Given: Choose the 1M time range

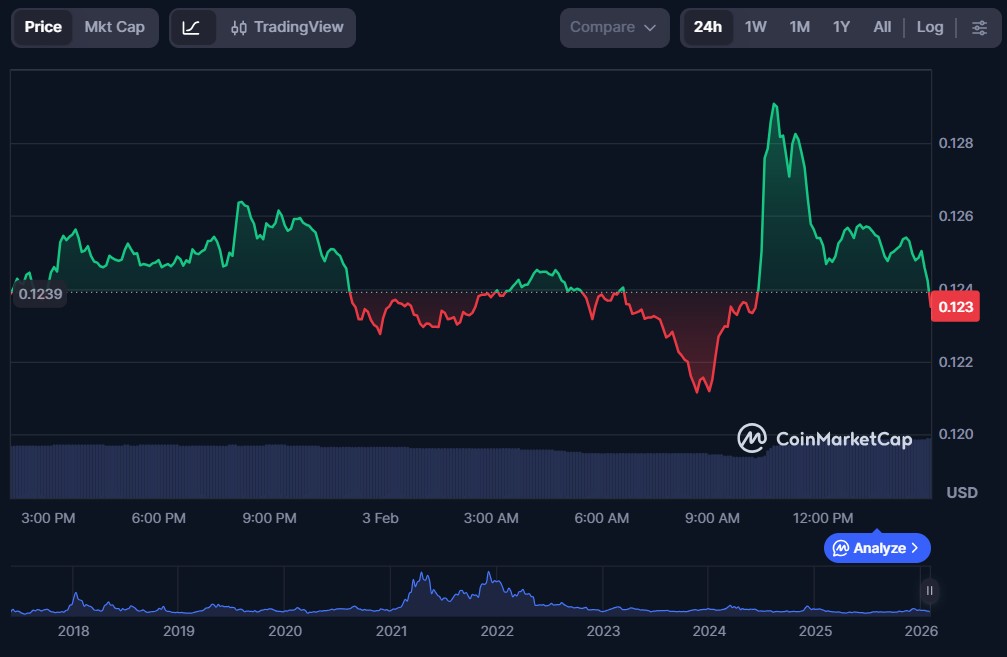Looking at the screenshot, I should click(x=799, y=28).
